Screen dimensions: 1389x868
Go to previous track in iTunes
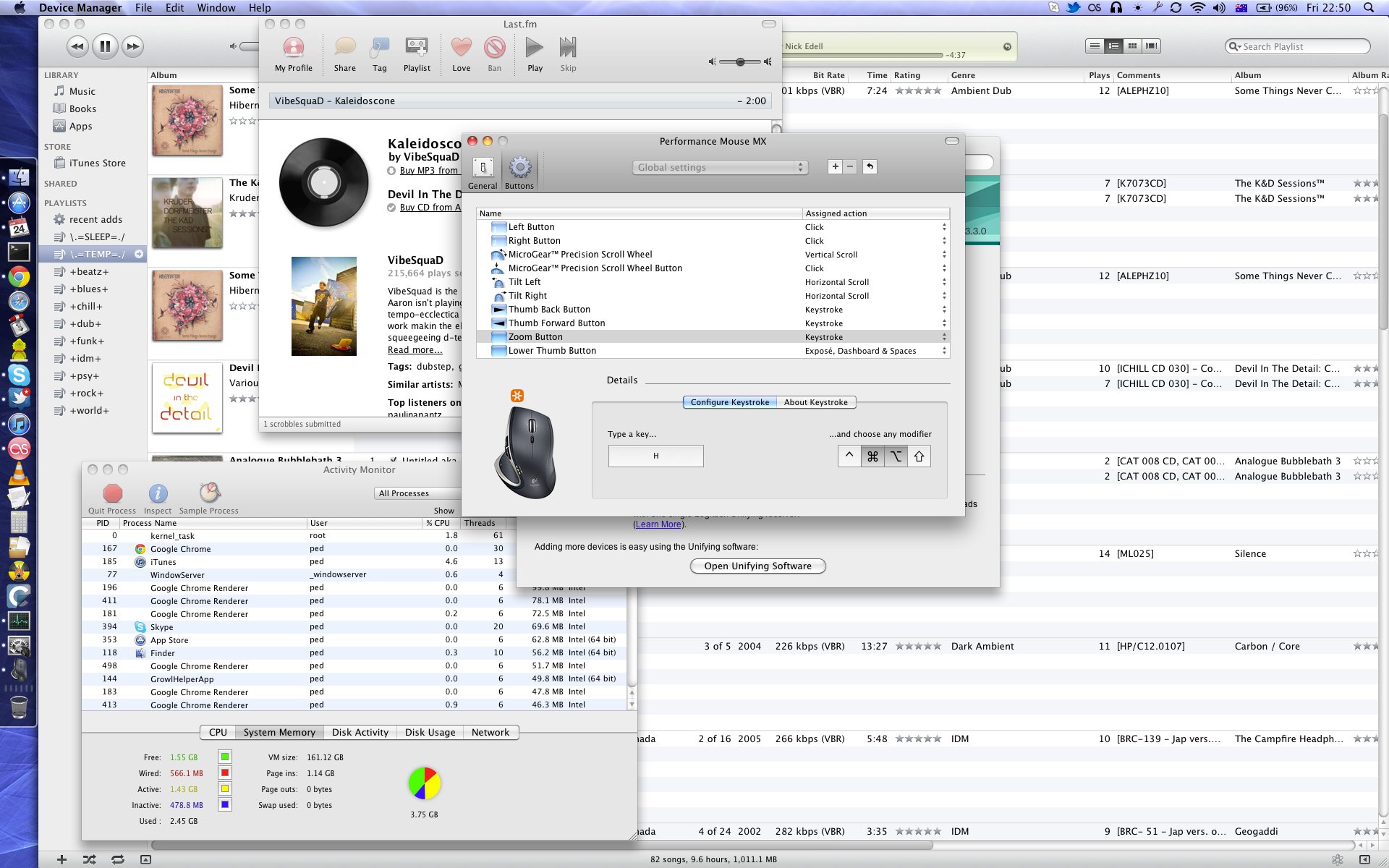pyautogui.click(x=77, y=46)
